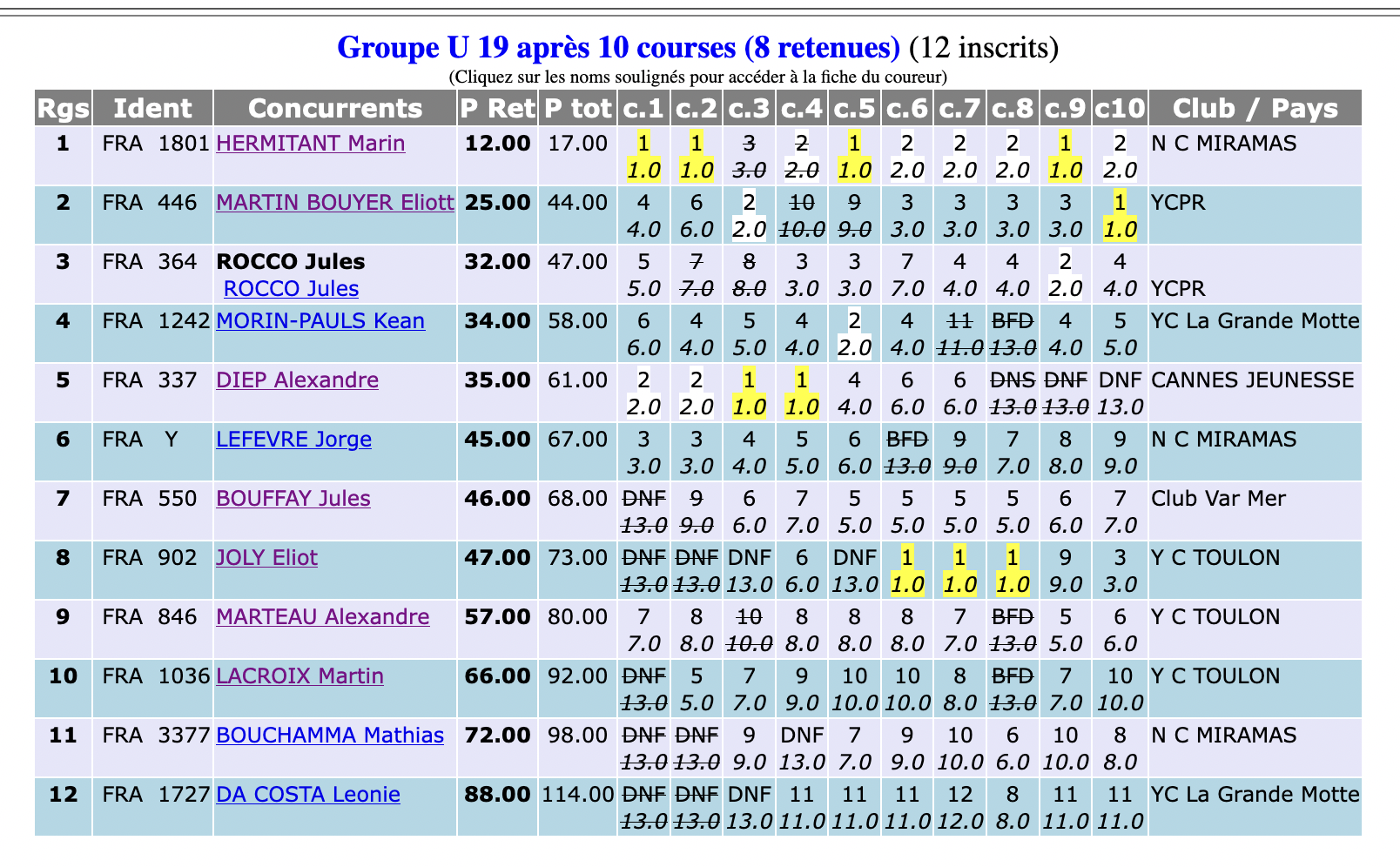Screen dimensions: 1400x867
Task: Click the c10 race column header
Action: point(1120,108)
